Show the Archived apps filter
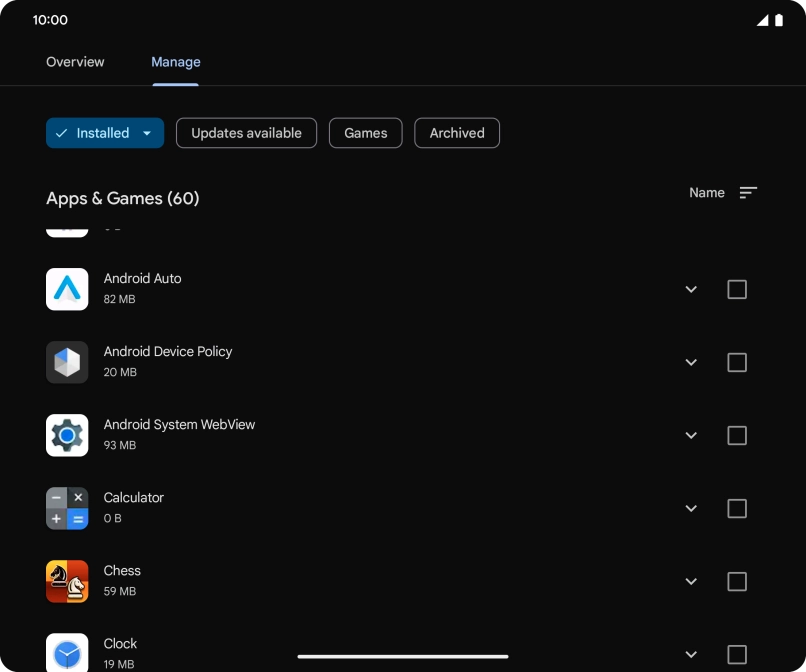806x672 pixels. (x=457, y=133)
